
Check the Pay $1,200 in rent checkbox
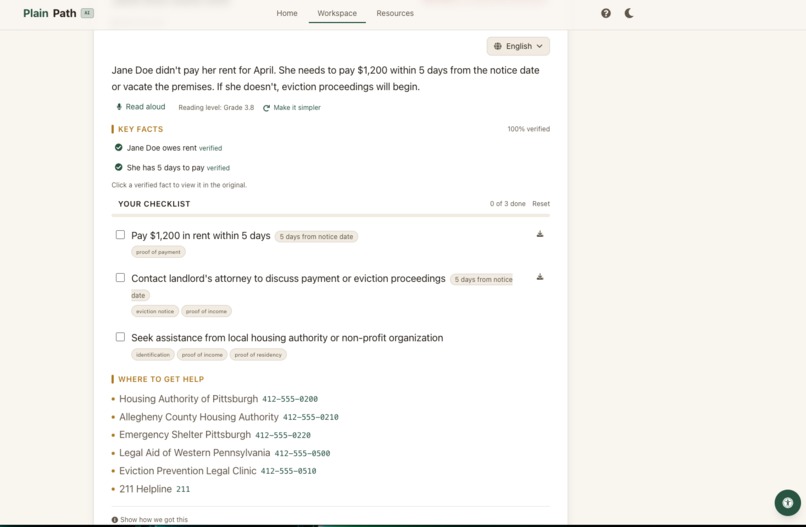click(x=120, y=234)
